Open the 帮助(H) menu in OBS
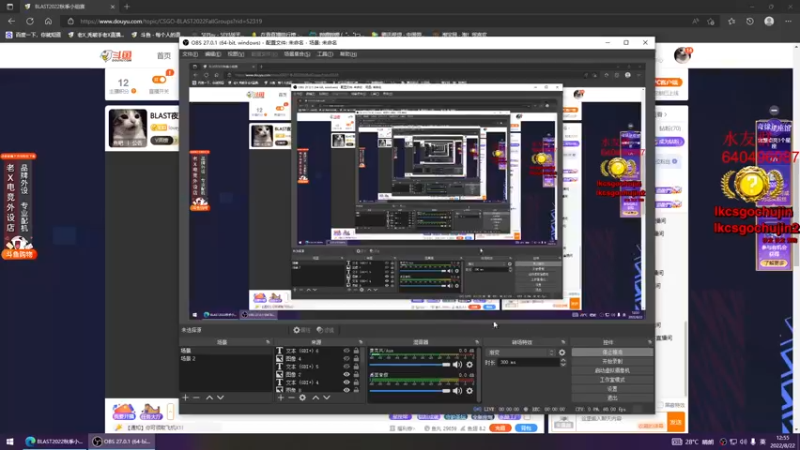The height and width of the screenshot is (450, 800). pyautogui.click(x=348, y=54)
